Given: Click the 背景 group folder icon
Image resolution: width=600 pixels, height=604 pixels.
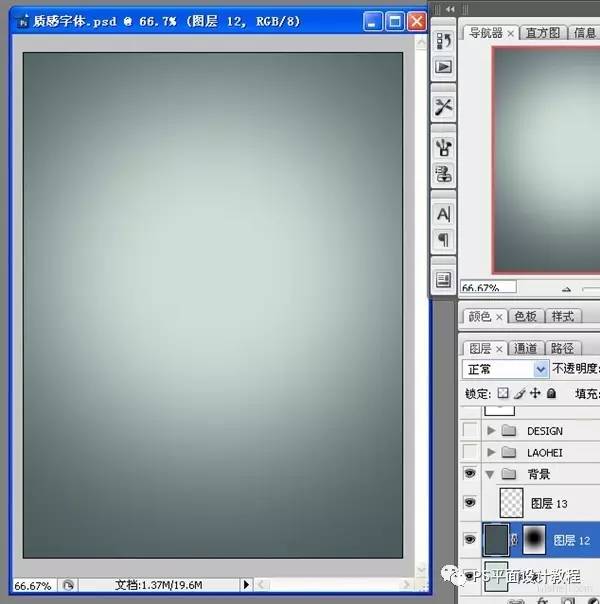Looking at the screenshot, I should [509, 473].
